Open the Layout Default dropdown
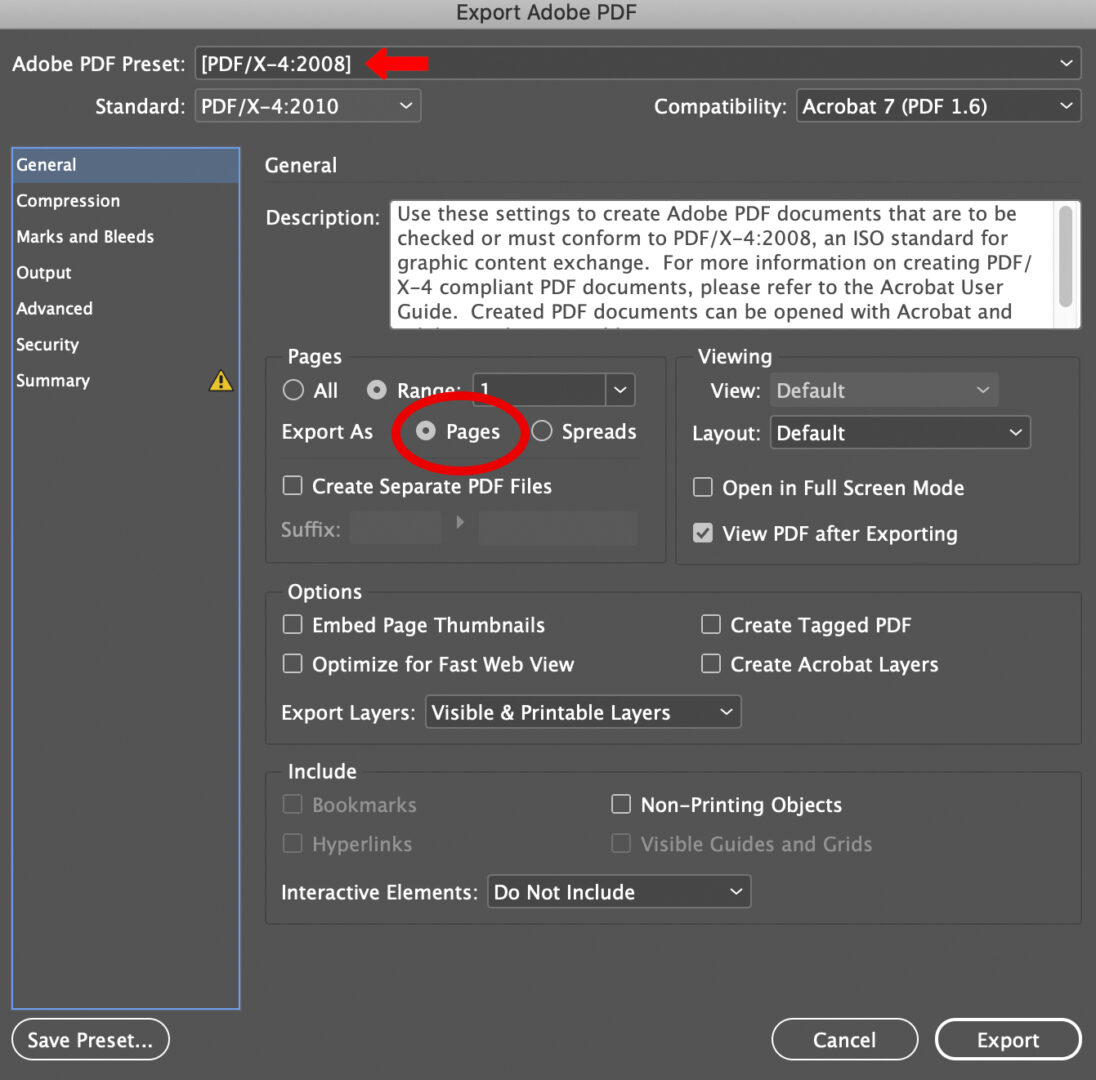This screenshot has height=1080, width=1096. [900, 433]
